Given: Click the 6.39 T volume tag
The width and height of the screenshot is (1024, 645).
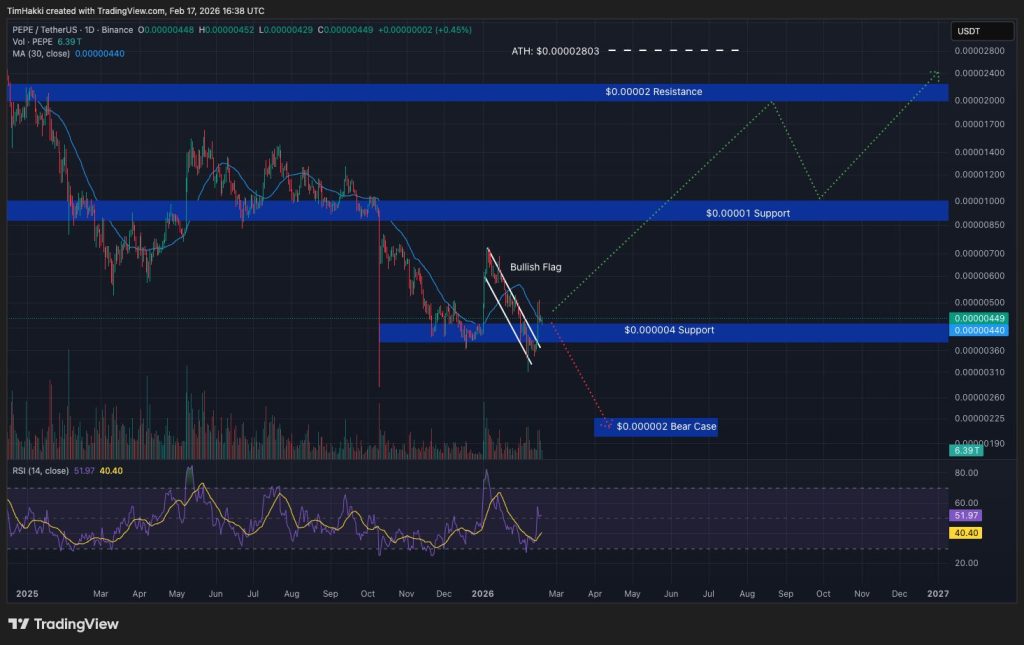Looking at the screenshot, I should pyautogui.click(x=966, y=451).
